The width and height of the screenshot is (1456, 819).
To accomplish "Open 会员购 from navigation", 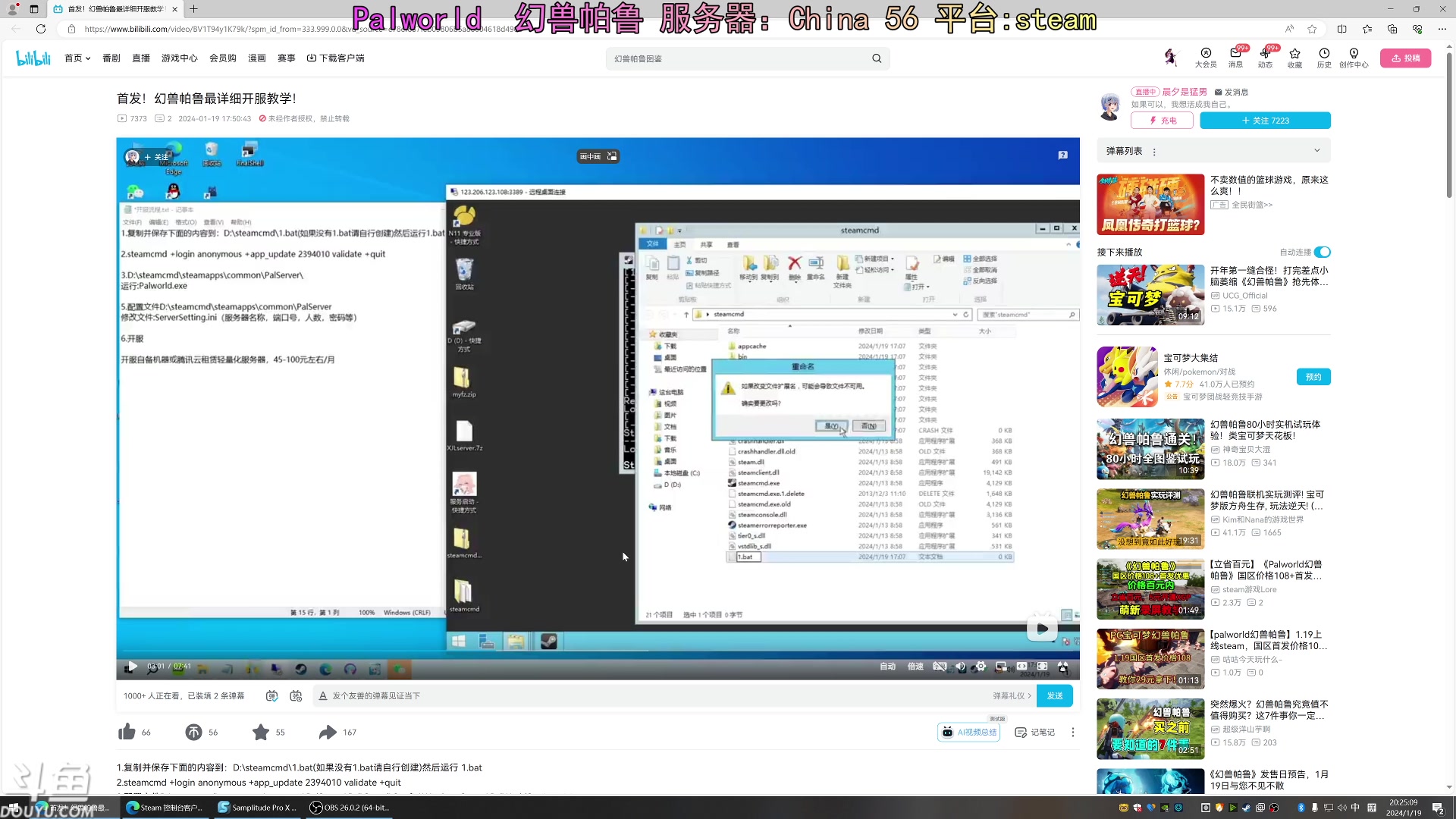I will pos(223,58).
